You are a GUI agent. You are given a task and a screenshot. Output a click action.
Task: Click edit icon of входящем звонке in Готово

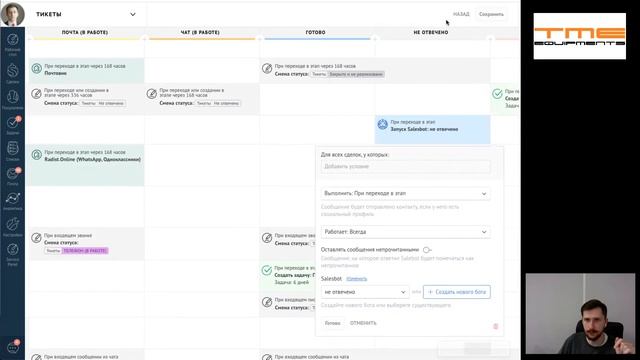(267, 238)
